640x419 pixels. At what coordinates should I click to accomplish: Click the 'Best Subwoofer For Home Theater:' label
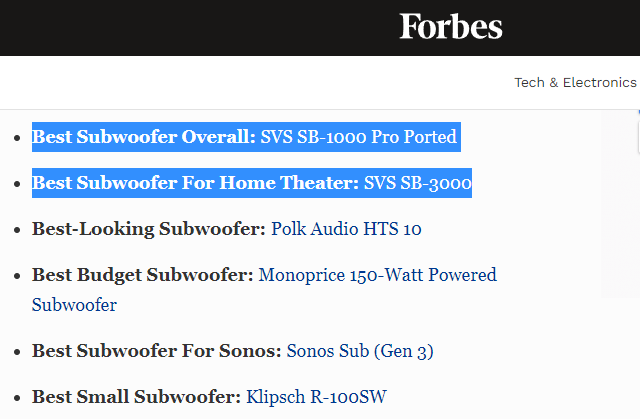coord(195,183)
